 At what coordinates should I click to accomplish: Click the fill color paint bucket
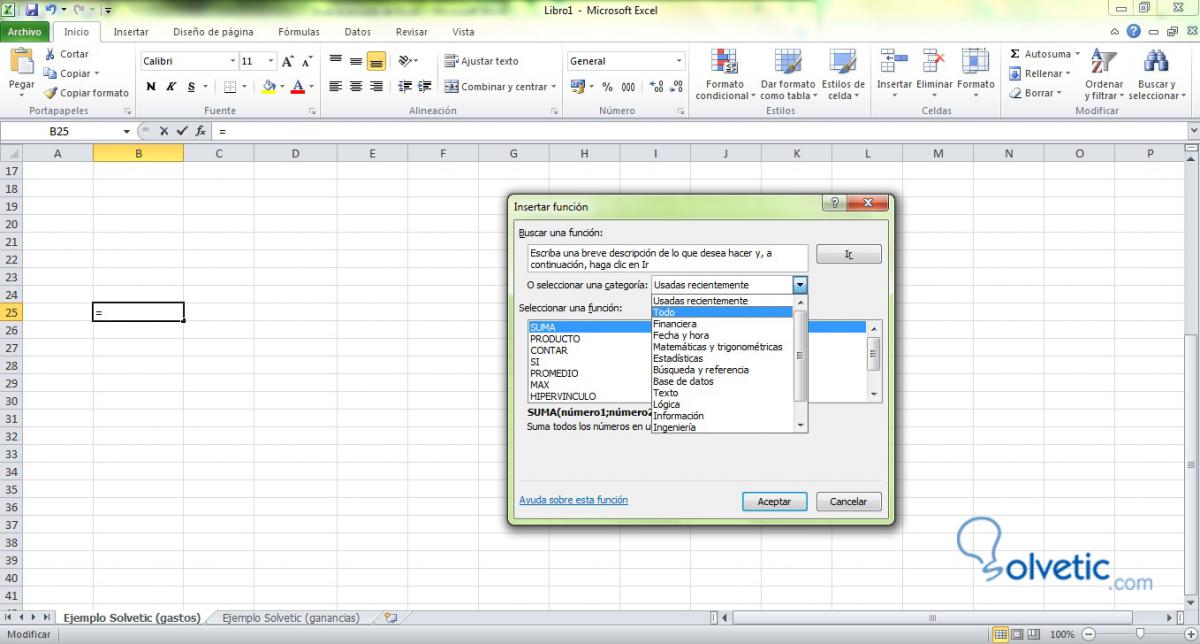(268, 87)
